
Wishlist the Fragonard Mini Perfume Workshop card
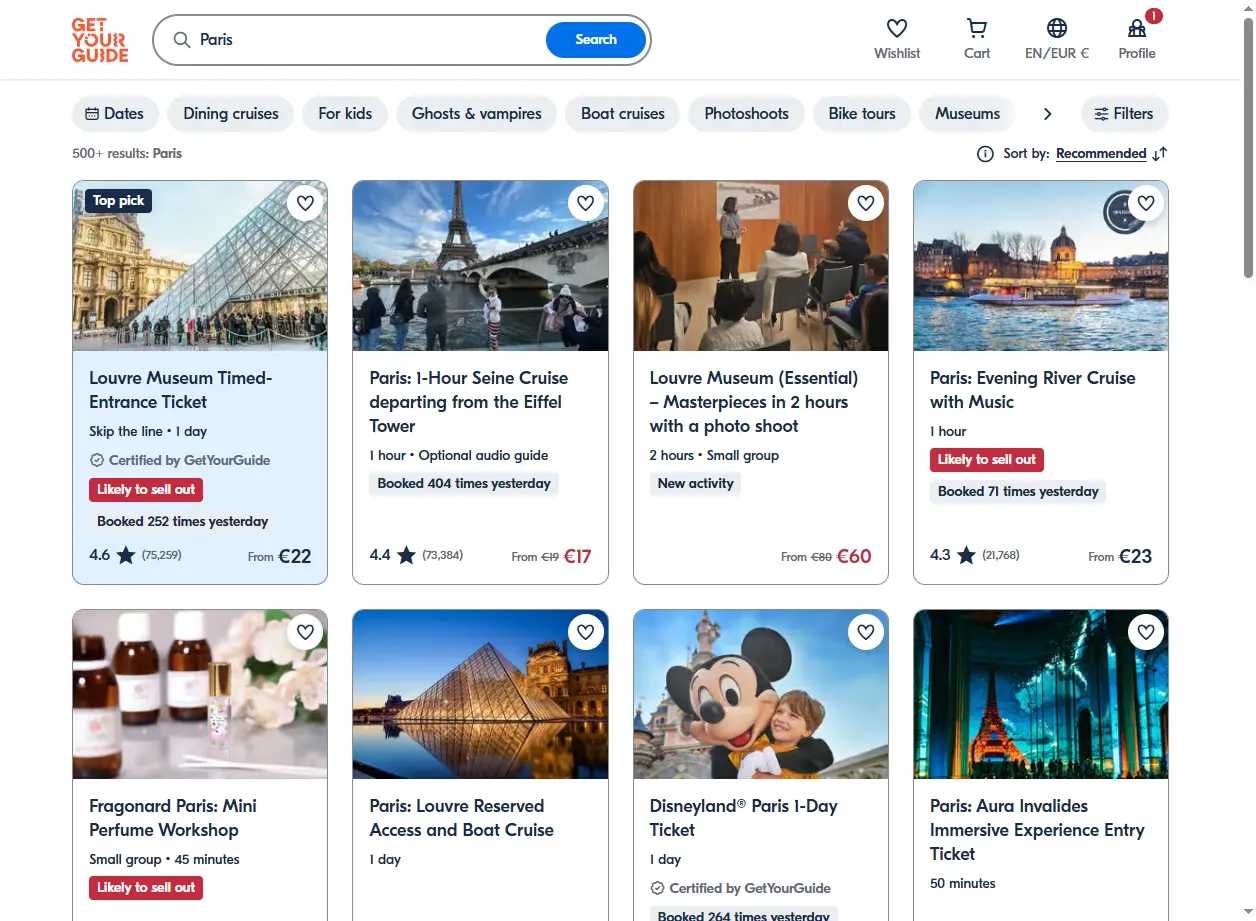pos(306,631)
